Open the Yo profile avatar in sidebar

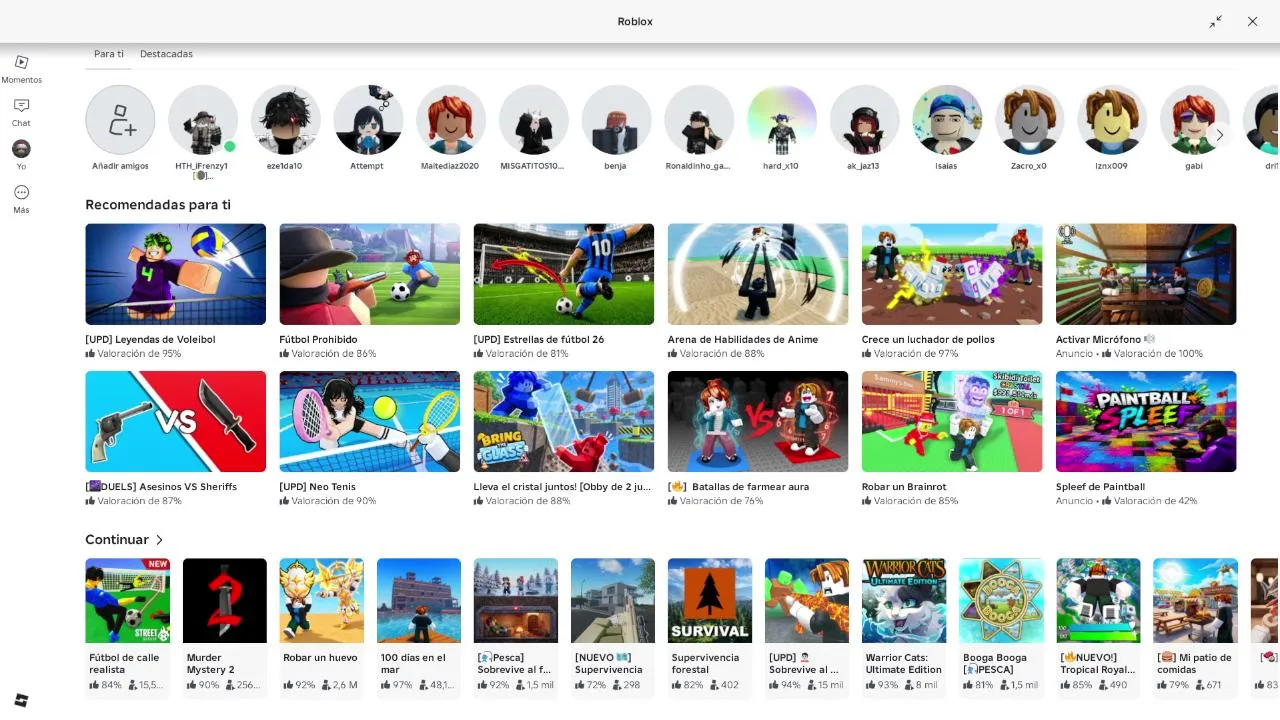[x=21, y=149]
